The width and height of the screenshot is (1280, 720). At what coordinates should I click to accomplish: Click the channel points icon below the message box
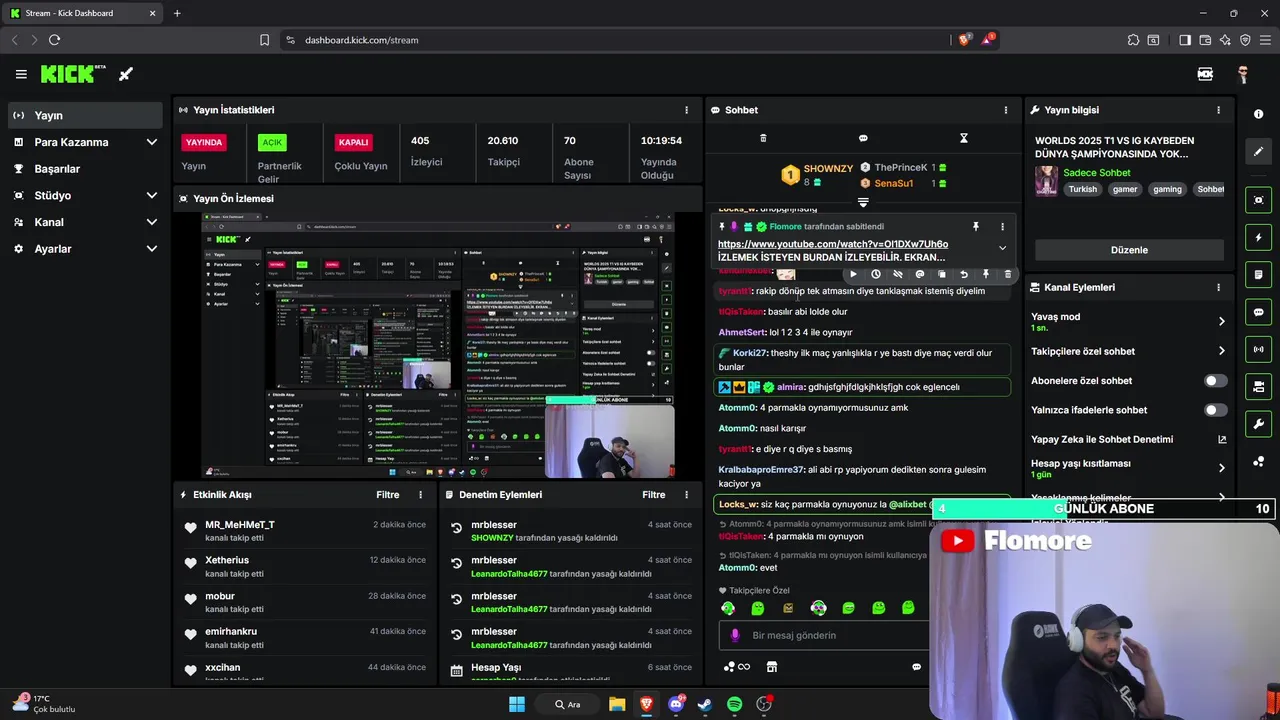(736, 667)
